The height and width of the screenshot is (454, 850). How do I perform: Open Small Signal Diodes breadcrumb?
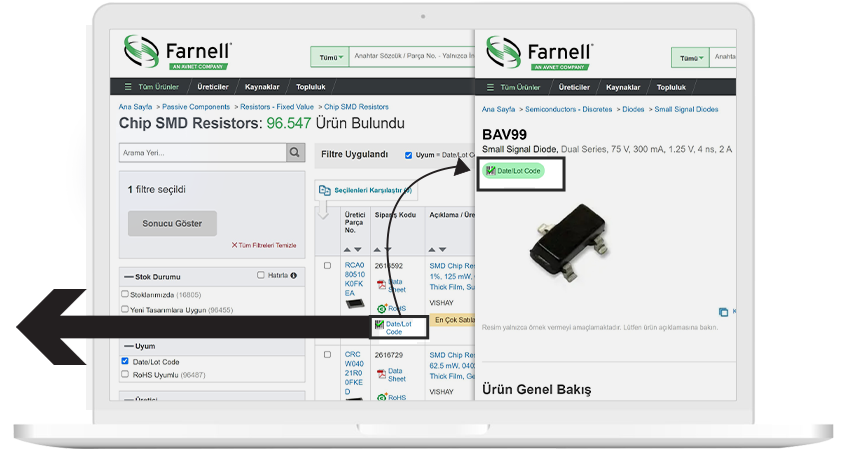(686, 109)
